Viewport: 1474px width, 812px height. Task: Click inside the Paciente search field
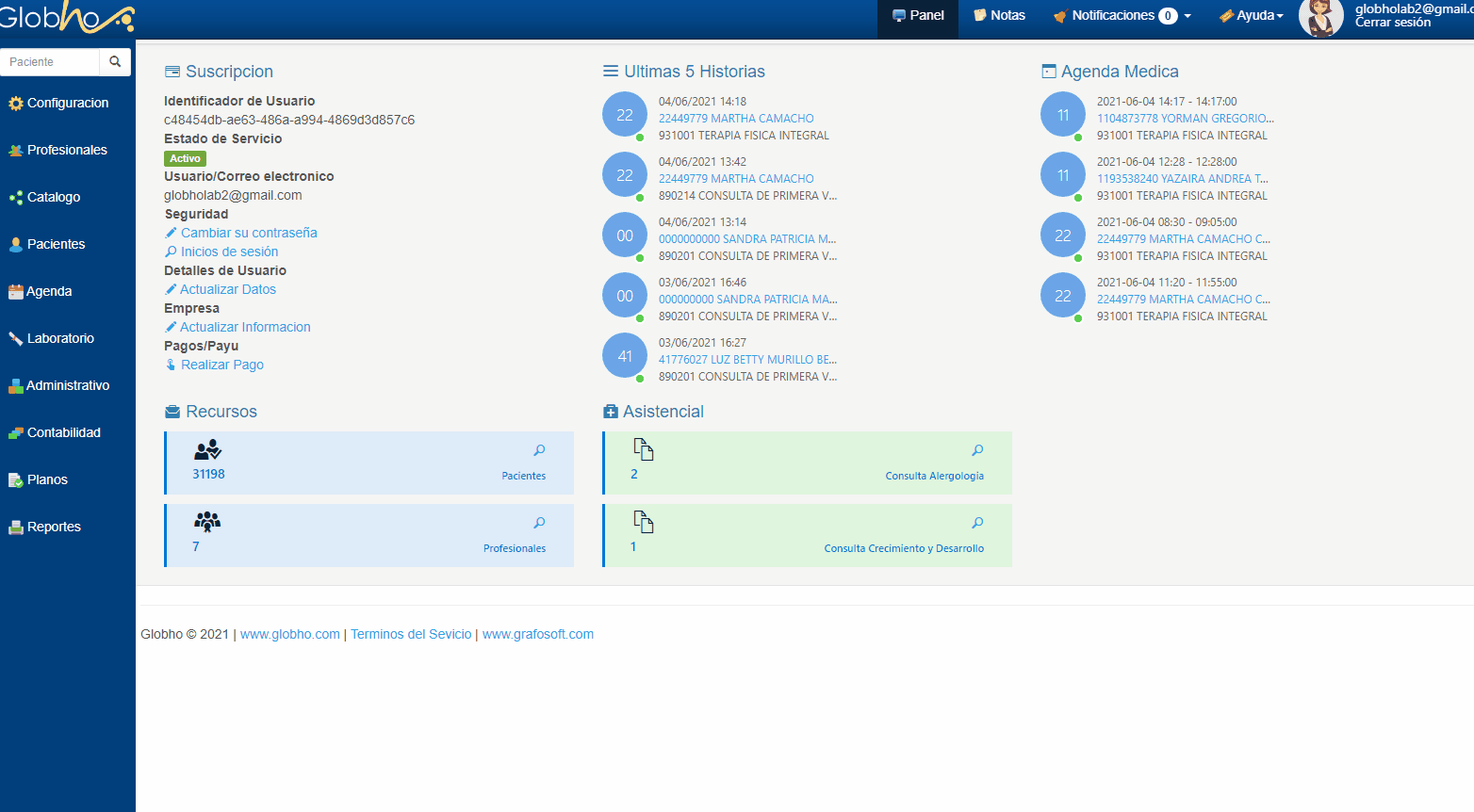click(50, 61)
